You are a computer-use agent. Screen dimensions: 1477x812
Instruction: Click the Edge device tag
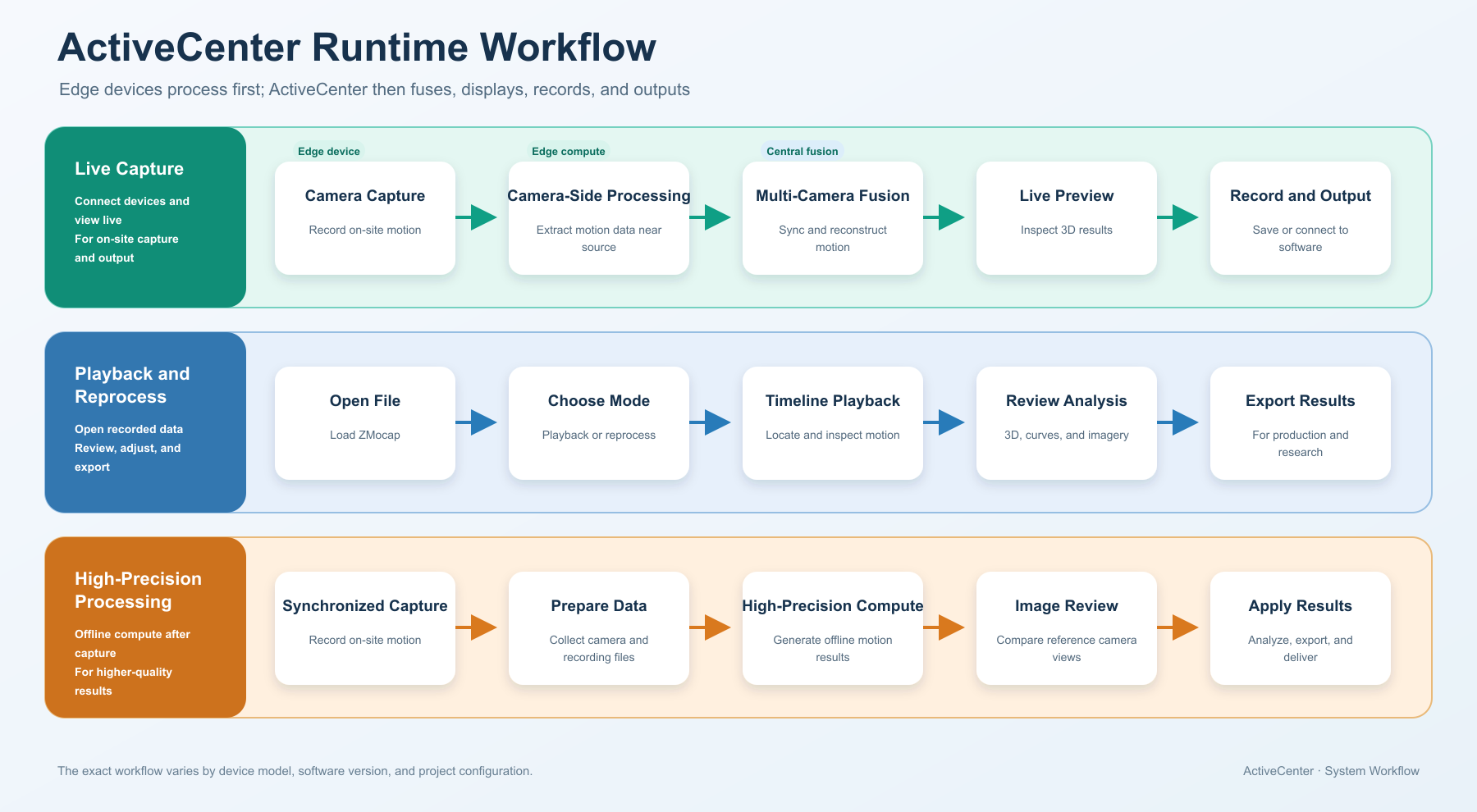pos(329,151)
